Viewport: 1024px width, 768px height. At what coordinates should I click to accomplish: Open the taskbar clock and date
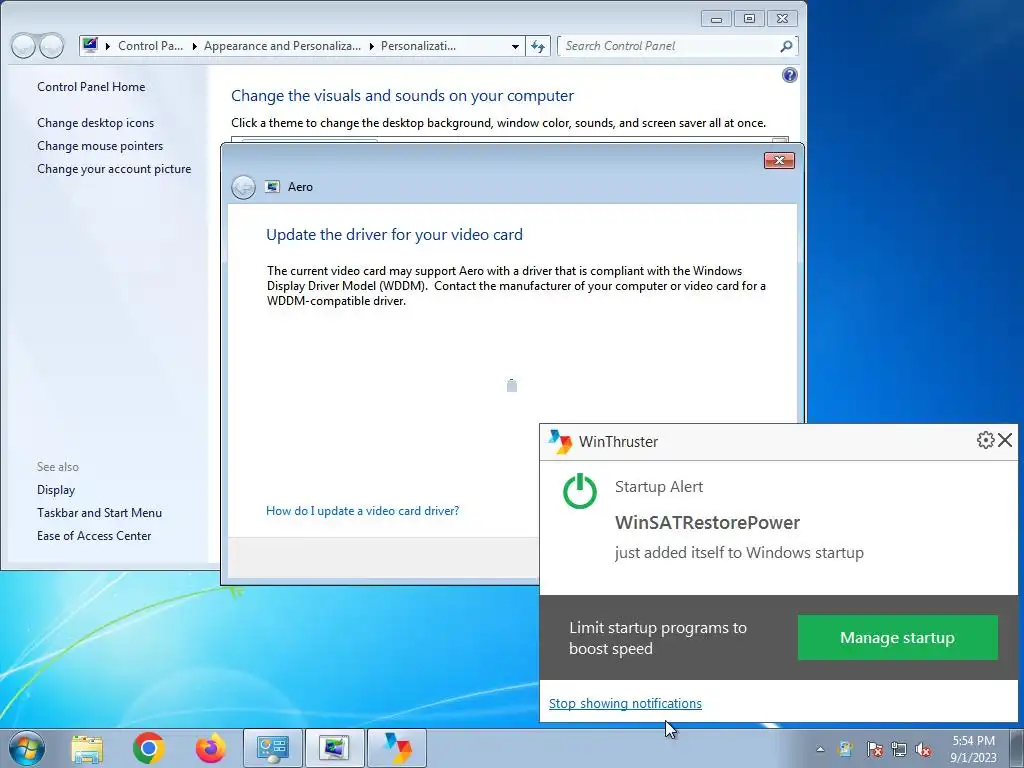click(973, 749)
